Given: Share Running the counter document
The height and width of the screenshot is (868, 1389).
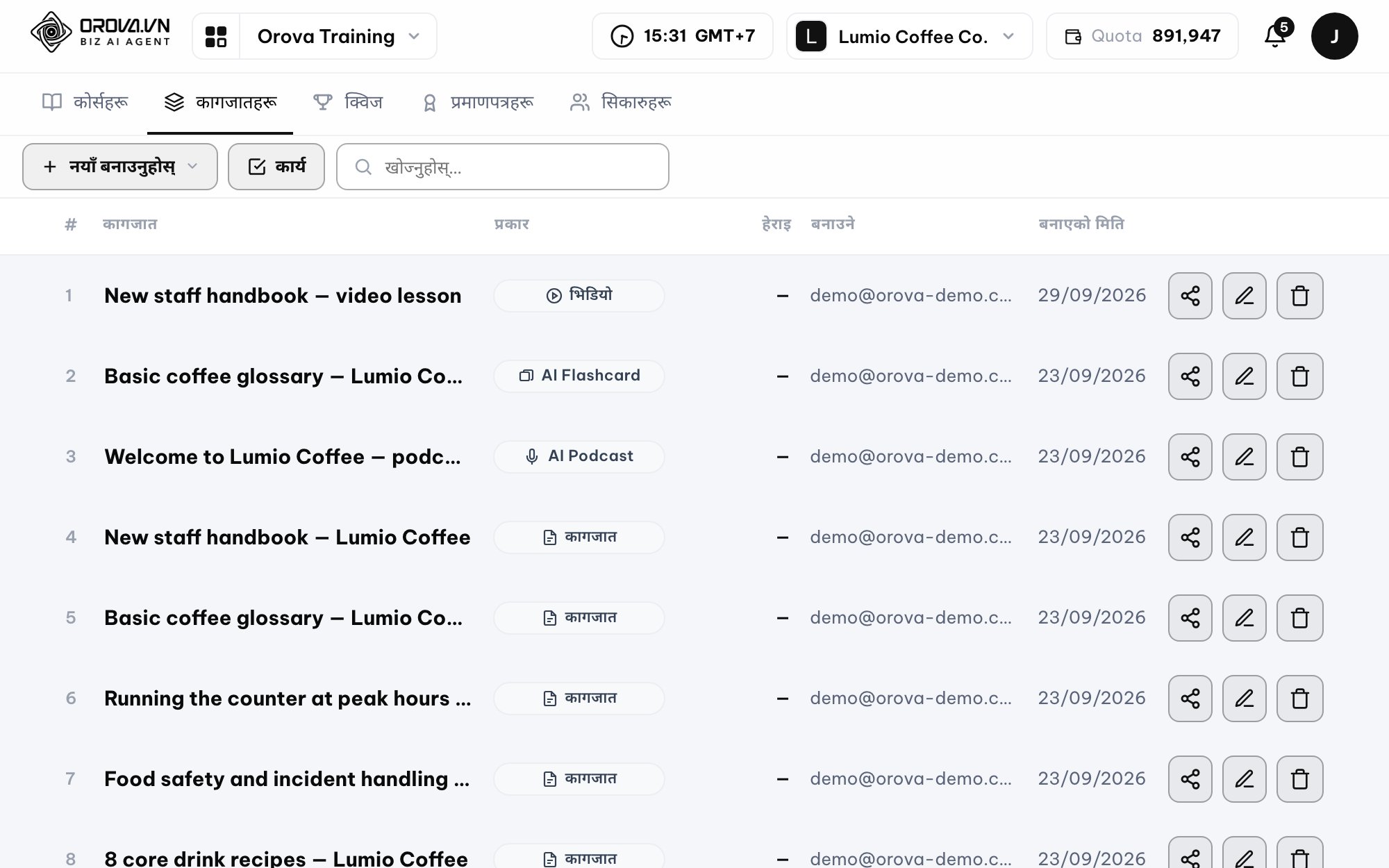Looking at the screenshot, I should (x=1190, y=699).
